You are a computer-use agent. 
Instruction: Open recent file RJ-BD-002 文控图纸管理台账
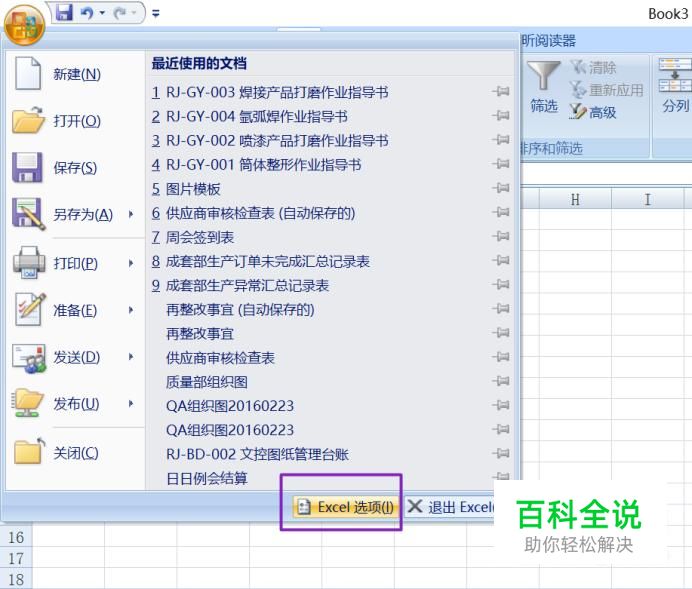pyautogui.click(x=257, y=454)
